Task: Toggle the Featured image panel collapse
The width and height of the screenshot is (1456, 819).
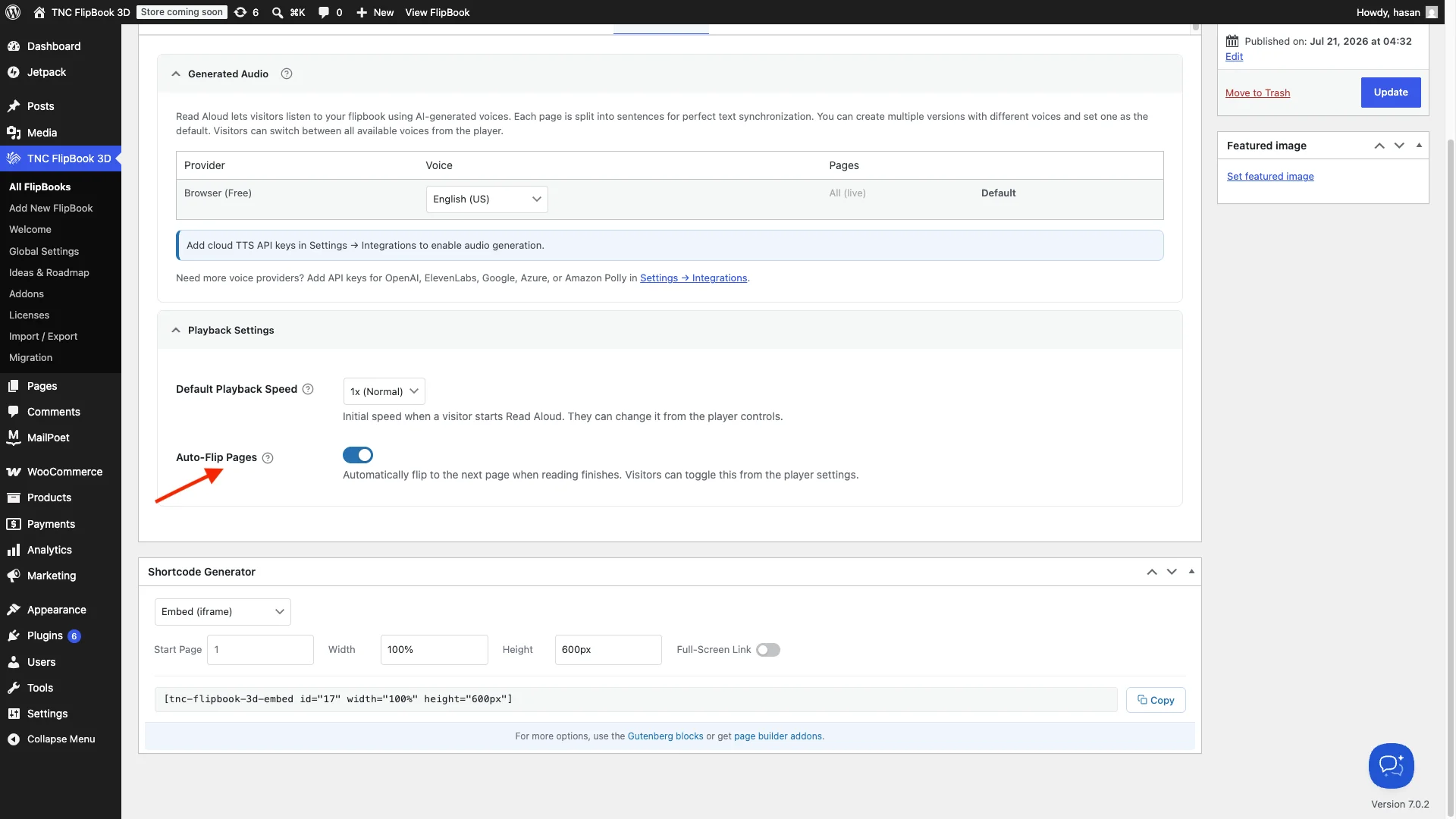Action: point(1419,145)
